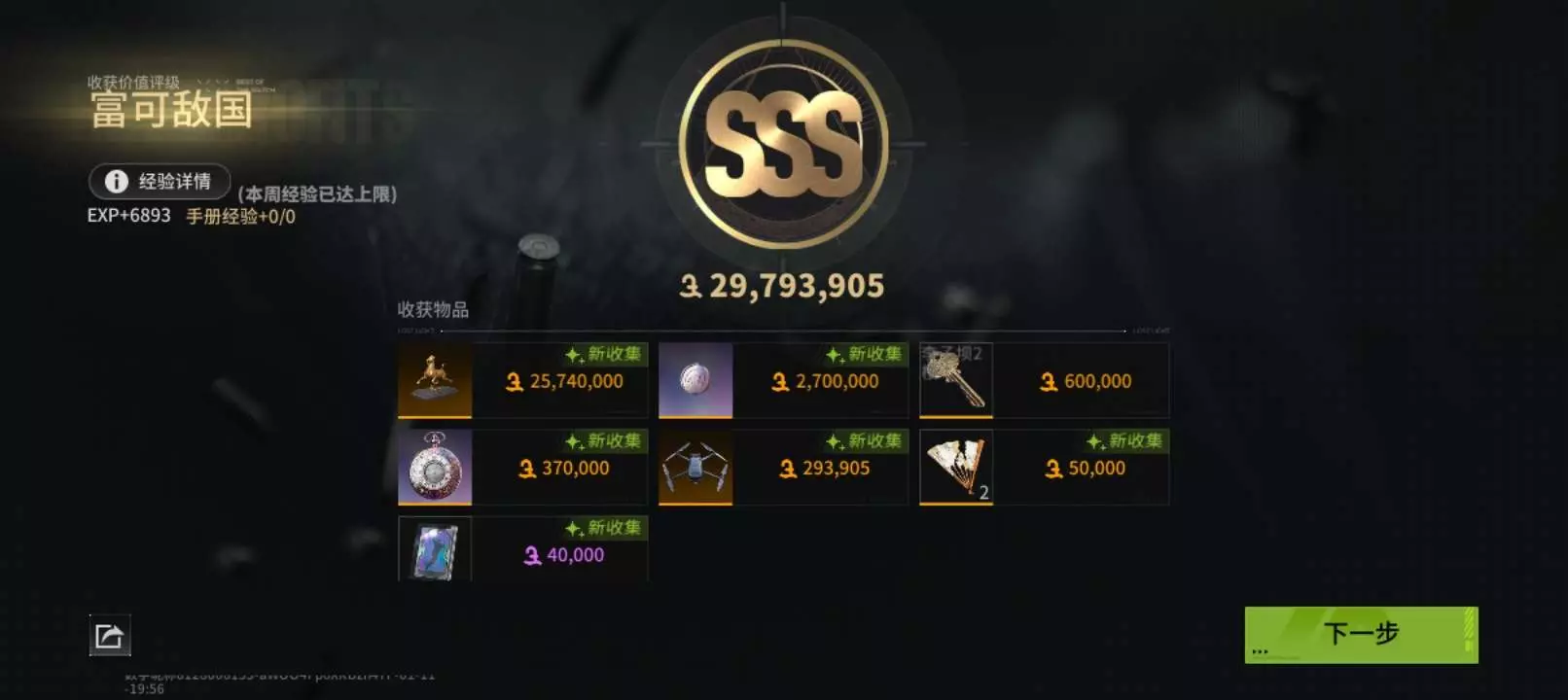Select the silver coin item icon
1568x700 pixels.
[695, 380]
